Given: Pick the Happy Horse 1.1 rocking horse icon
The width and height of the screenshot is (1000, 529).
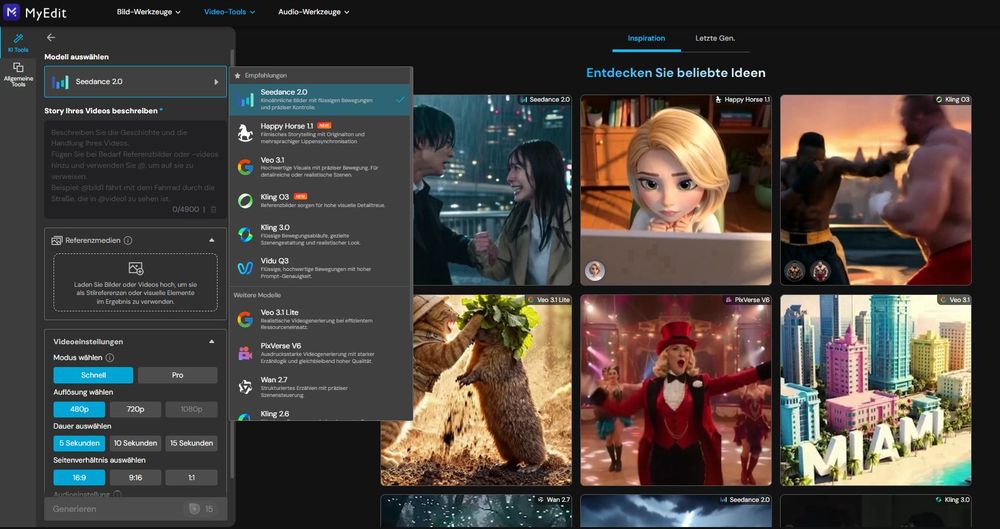Looking at the screenshot, I should pos(246,133).
